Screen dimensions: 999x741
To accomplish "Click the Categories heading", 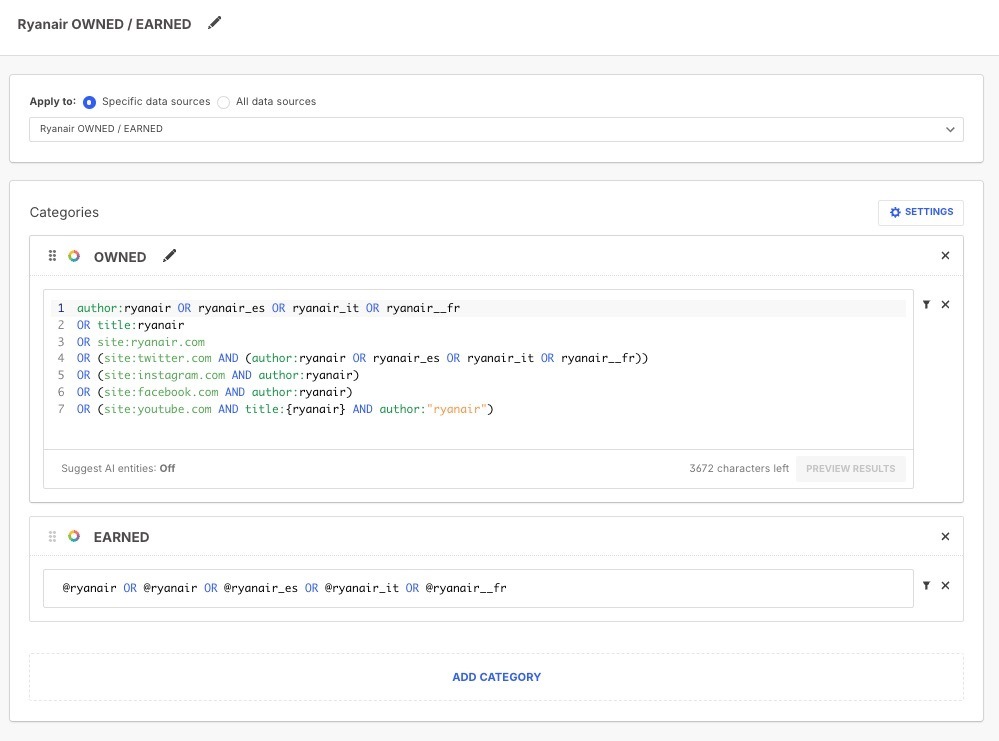I will click(64, 212).
